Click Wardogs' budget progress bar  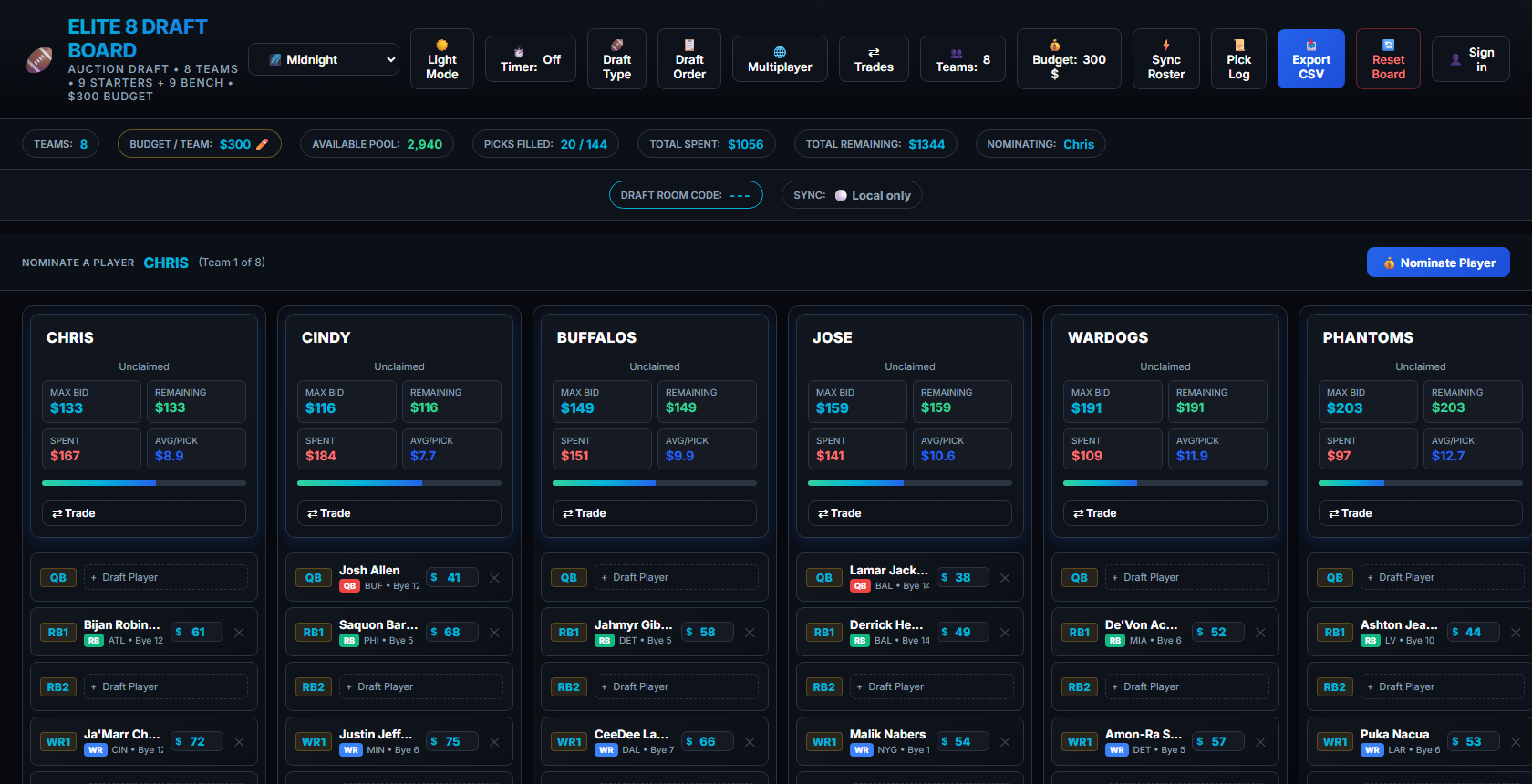coord(1165,483)
